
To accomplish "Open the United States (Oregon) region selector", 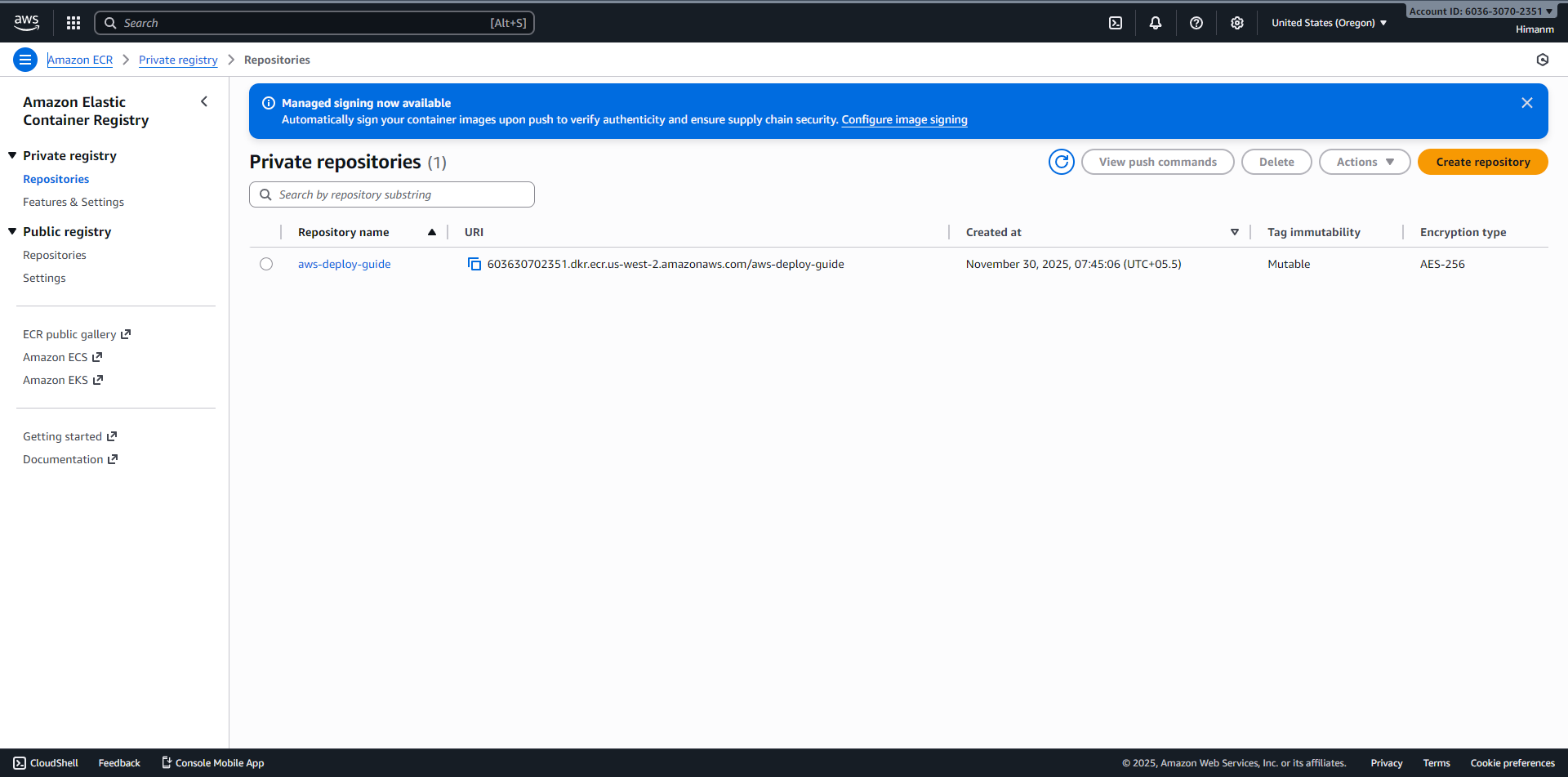I will (1329, 23).
